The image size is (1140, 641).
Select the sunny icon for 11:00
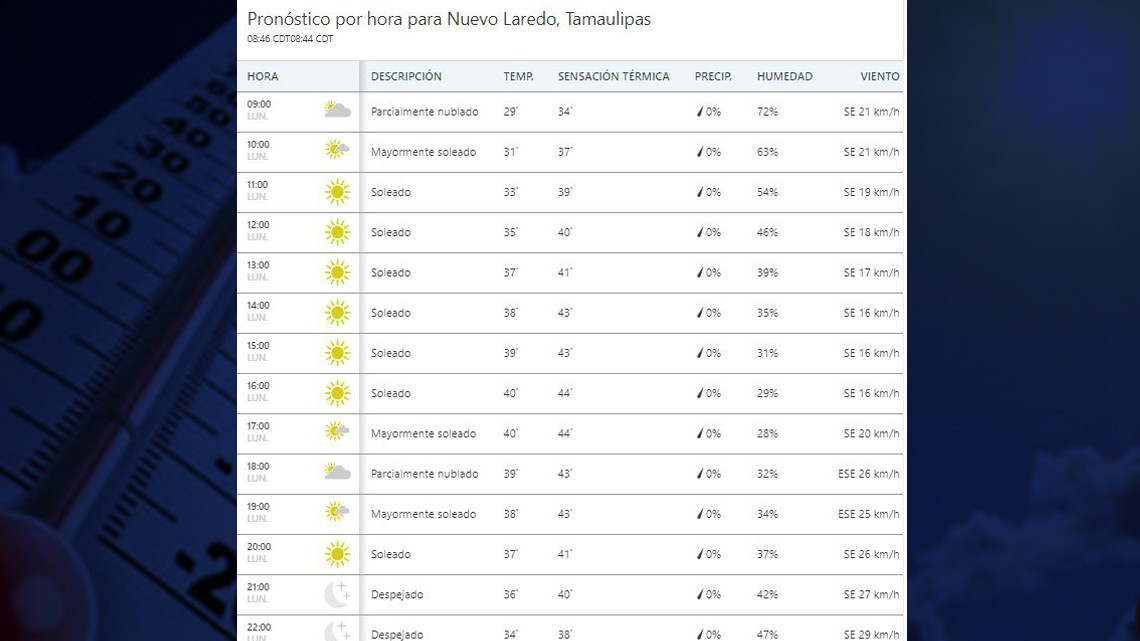click(337, 191)
